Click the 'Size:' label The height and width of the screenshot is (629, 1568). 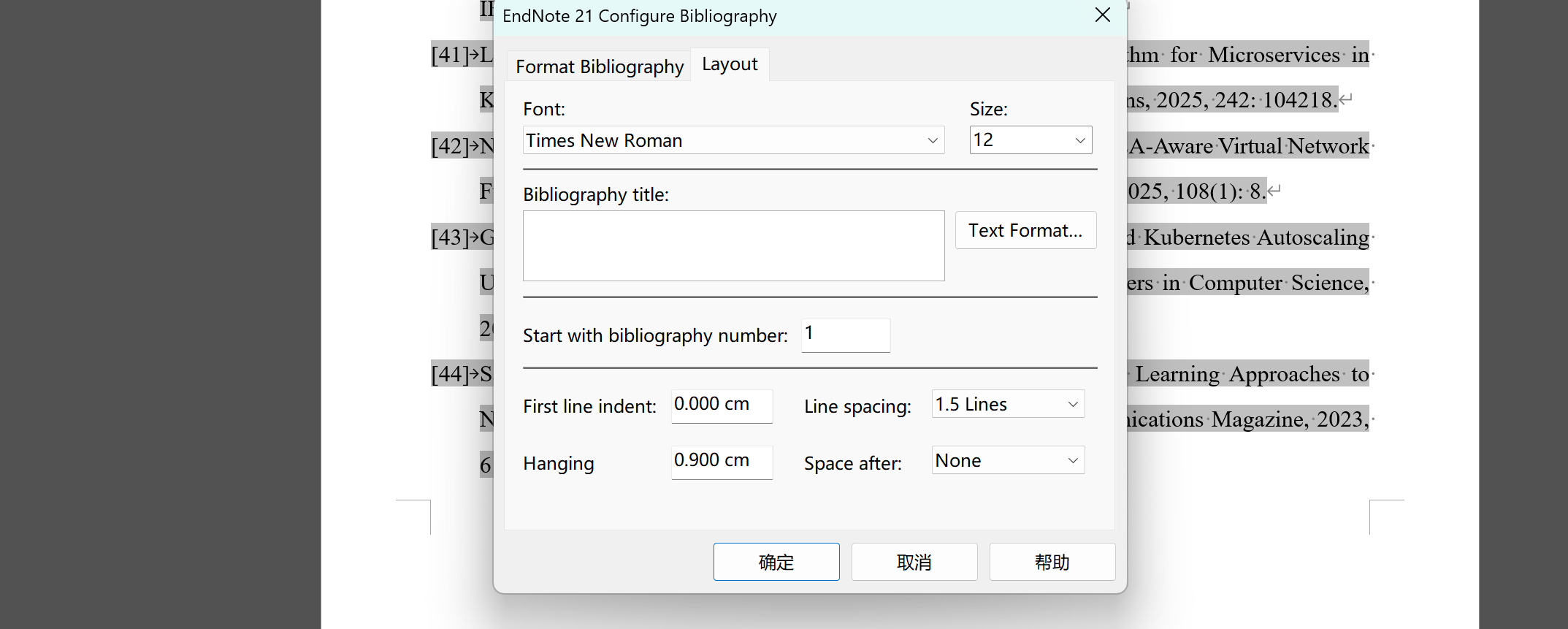[989, 110]
